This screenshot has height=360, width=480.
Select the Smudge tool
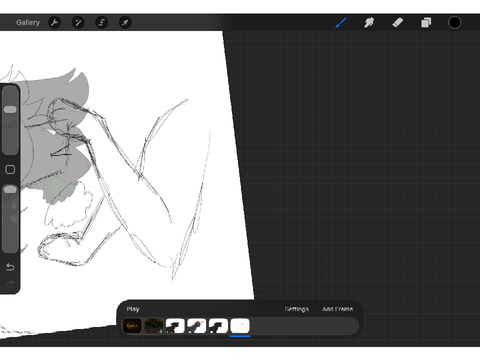pos(369,23)
